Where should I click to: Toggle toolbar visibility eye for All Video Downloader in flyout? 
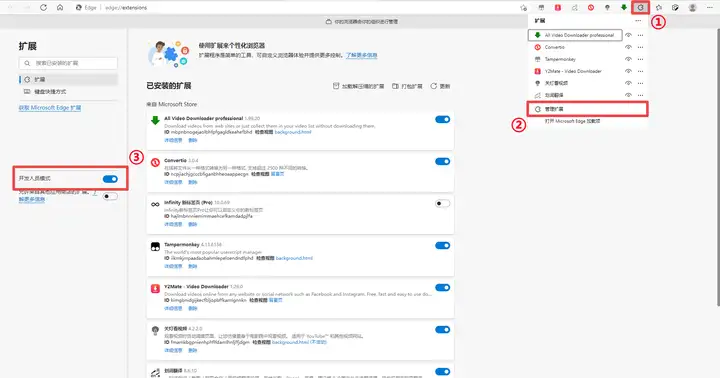(x=628, y=35)
